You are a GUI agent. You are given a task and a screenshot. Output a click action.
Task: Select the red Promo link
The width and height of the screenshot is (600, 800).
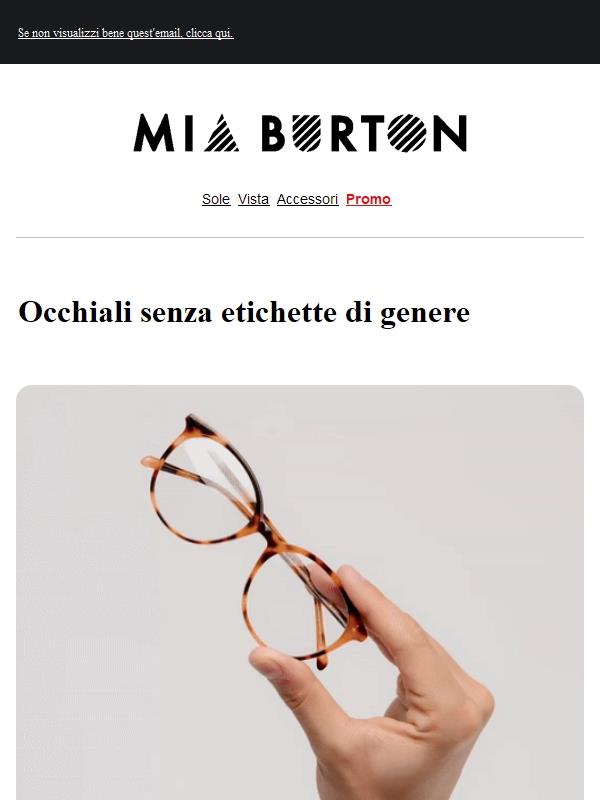[368, 199]
